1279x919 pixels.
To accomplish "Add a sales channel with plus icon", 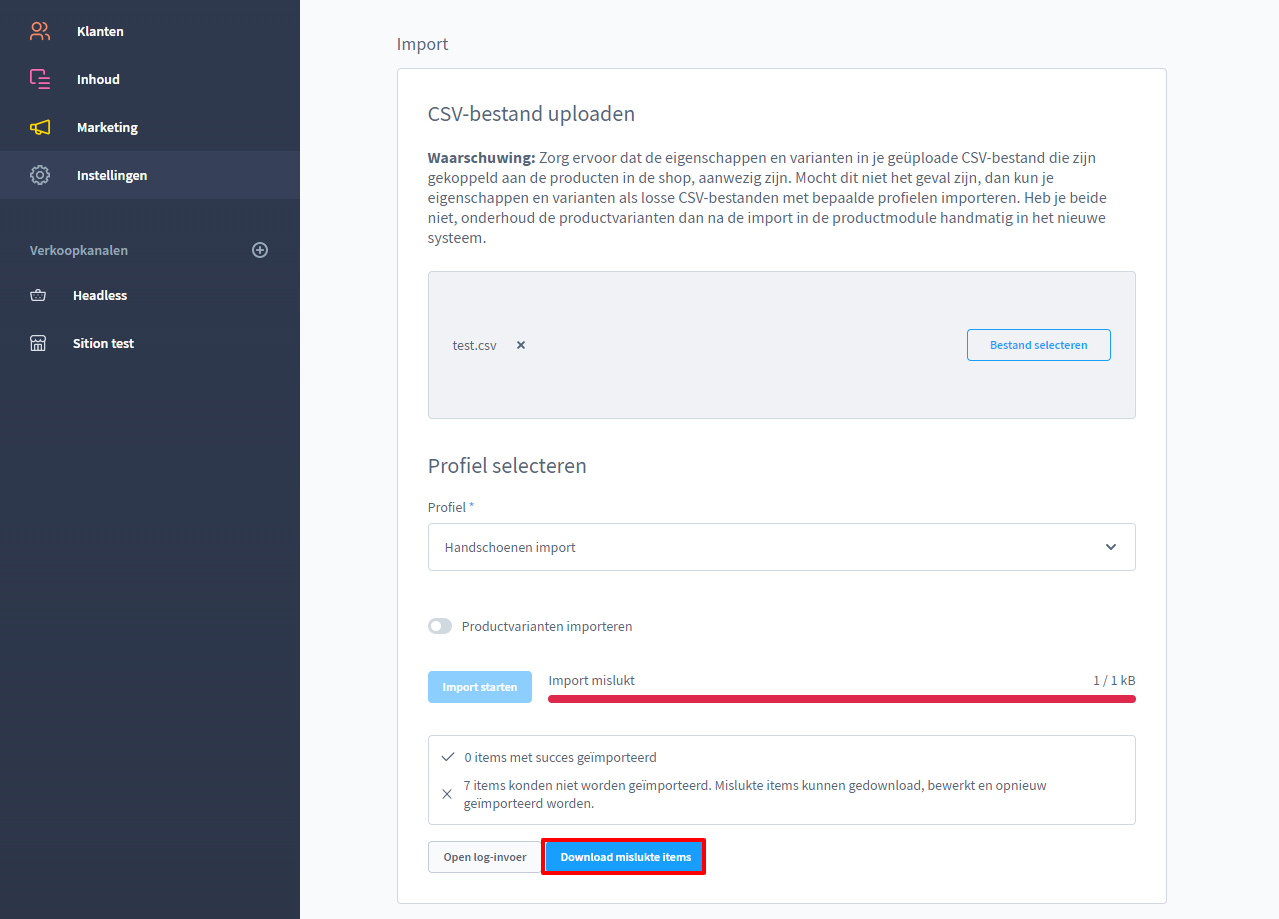I will [260, 250].
